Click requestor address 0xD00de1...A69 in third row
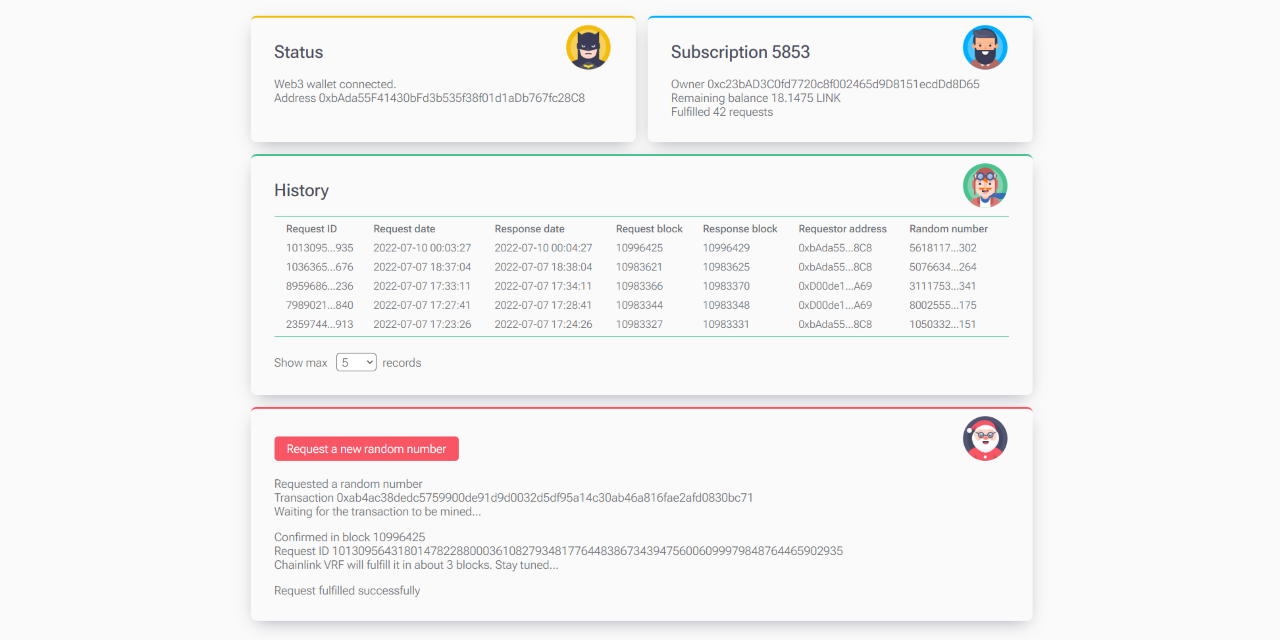The image size is (1280, 640). point(834,286)
